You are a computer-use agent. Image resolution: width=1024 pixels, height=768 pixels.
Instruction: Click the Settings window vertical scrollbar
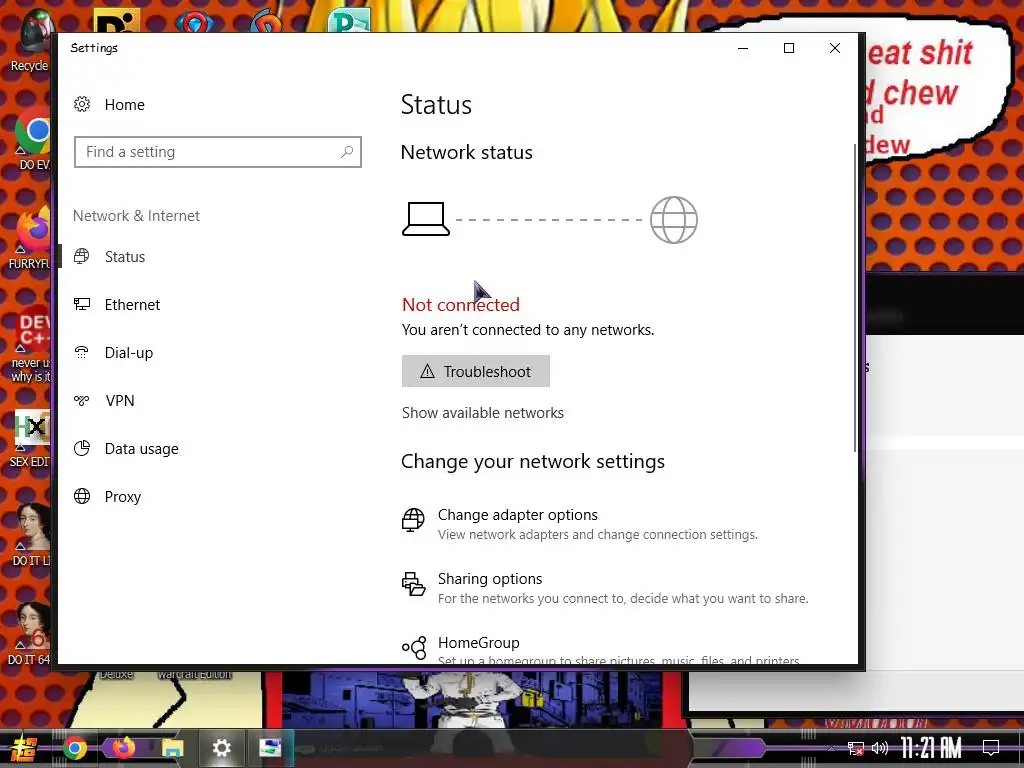click(x=854, y=297)
